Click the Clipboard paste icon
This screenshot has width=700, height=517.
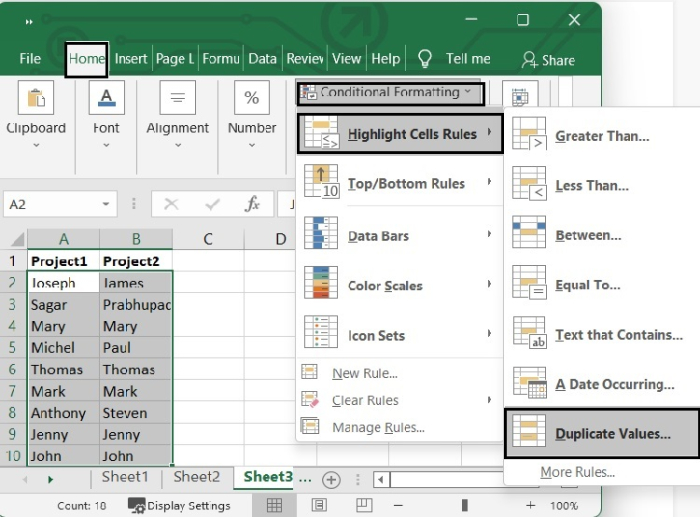pyautogui.click(x=36, y=98)
